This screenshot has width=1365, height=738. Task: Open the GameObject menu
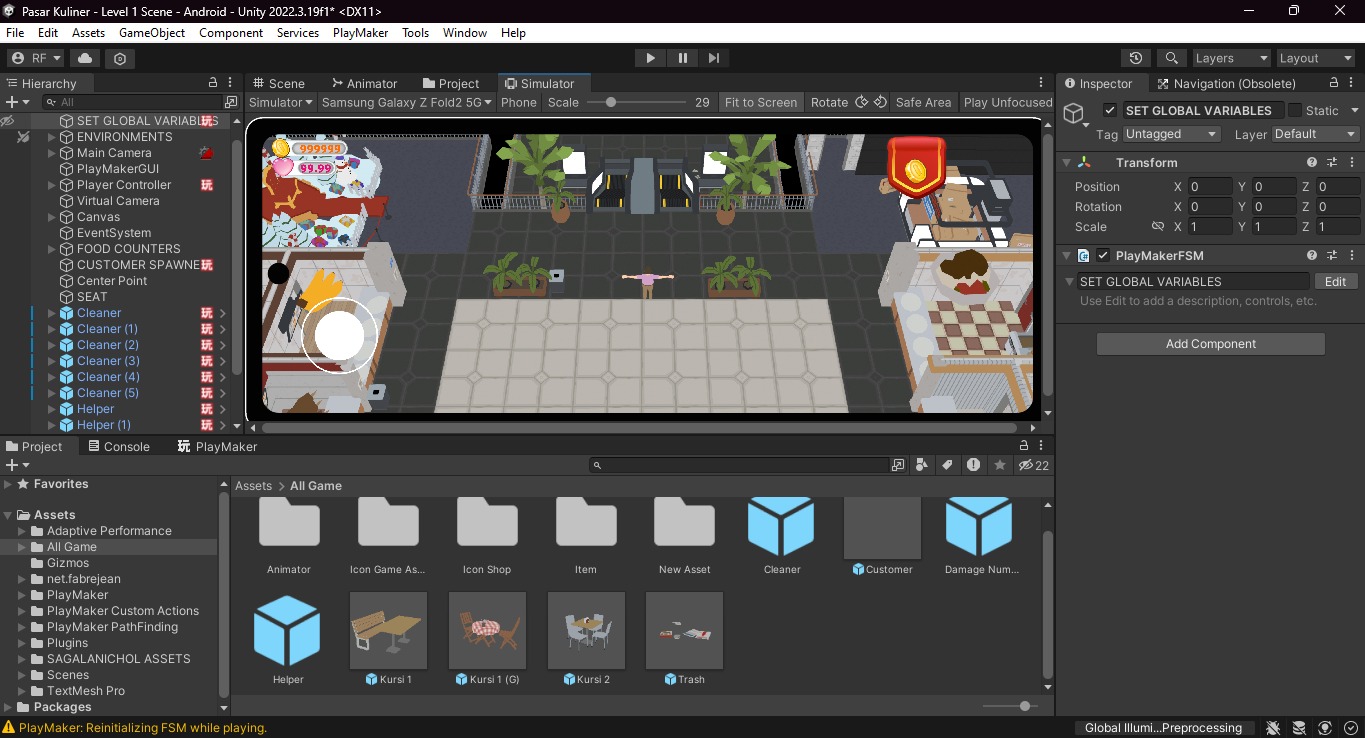tap(151, 32)
